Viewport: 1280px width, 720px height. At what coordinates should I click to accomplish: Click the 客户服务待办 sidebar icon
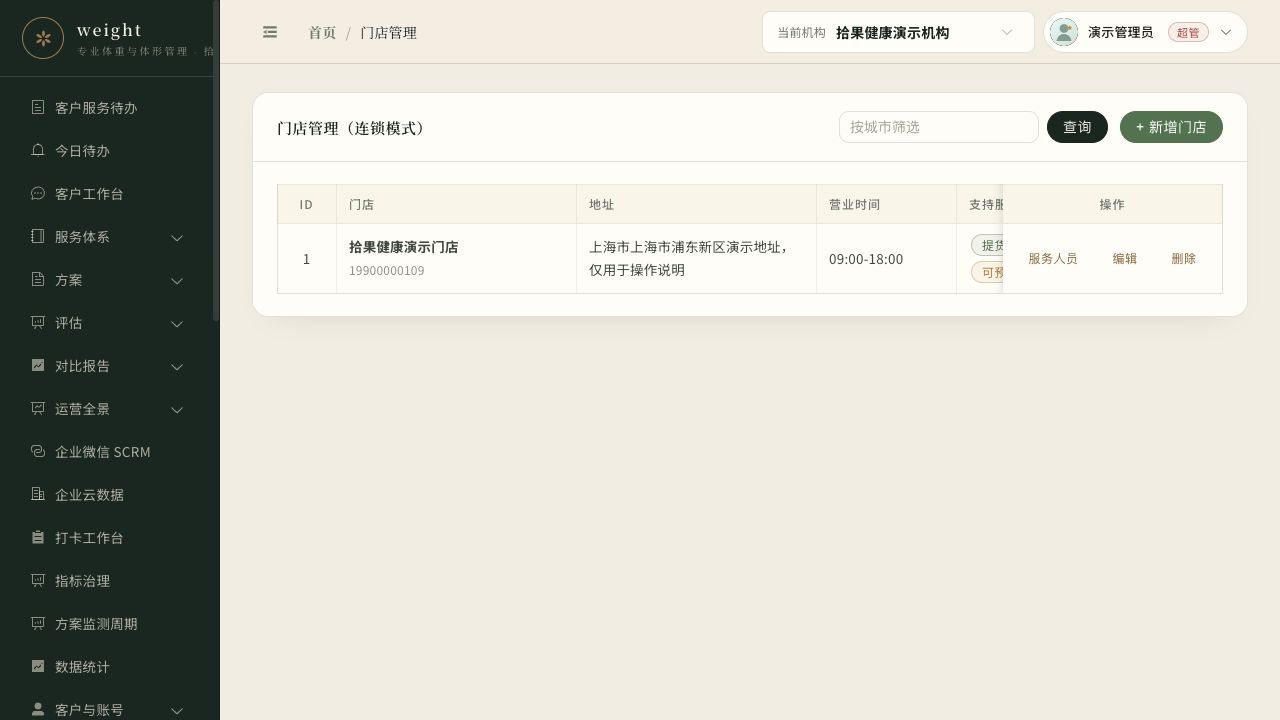pyautogui.click(x=38, y=107)
